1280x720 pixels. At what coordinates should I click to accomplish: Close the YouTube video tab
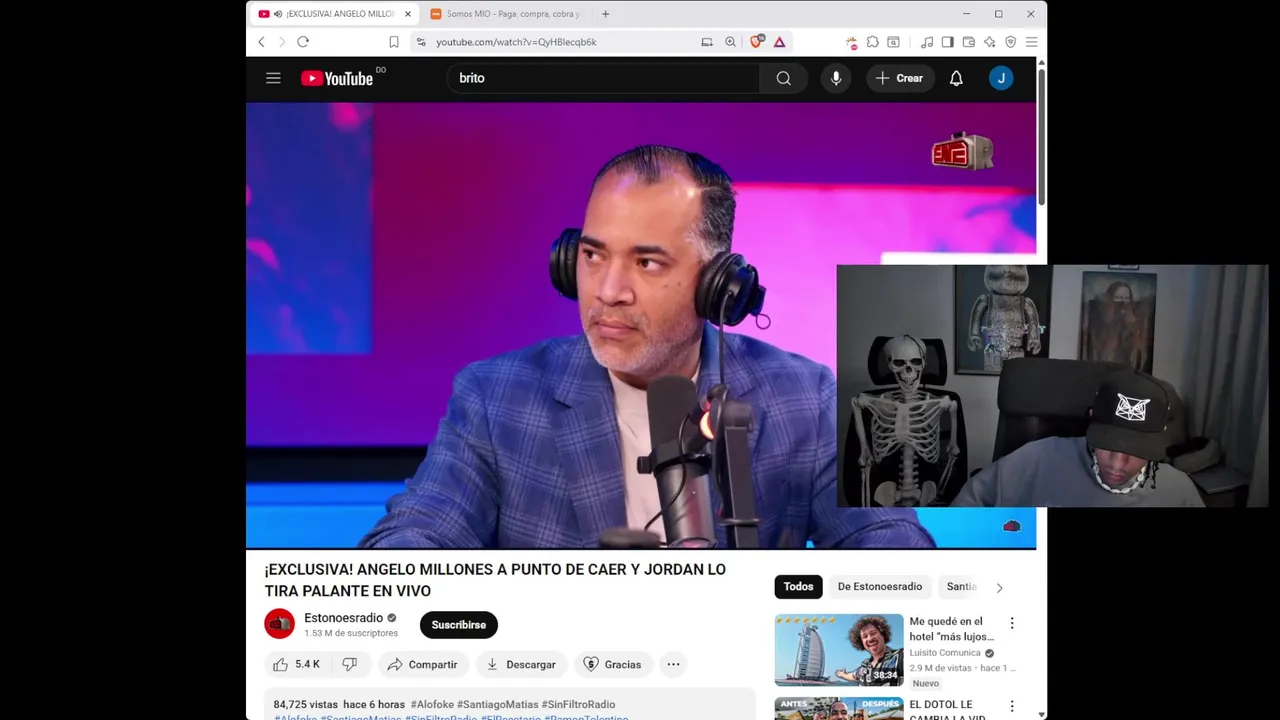(x=407, y=14)
